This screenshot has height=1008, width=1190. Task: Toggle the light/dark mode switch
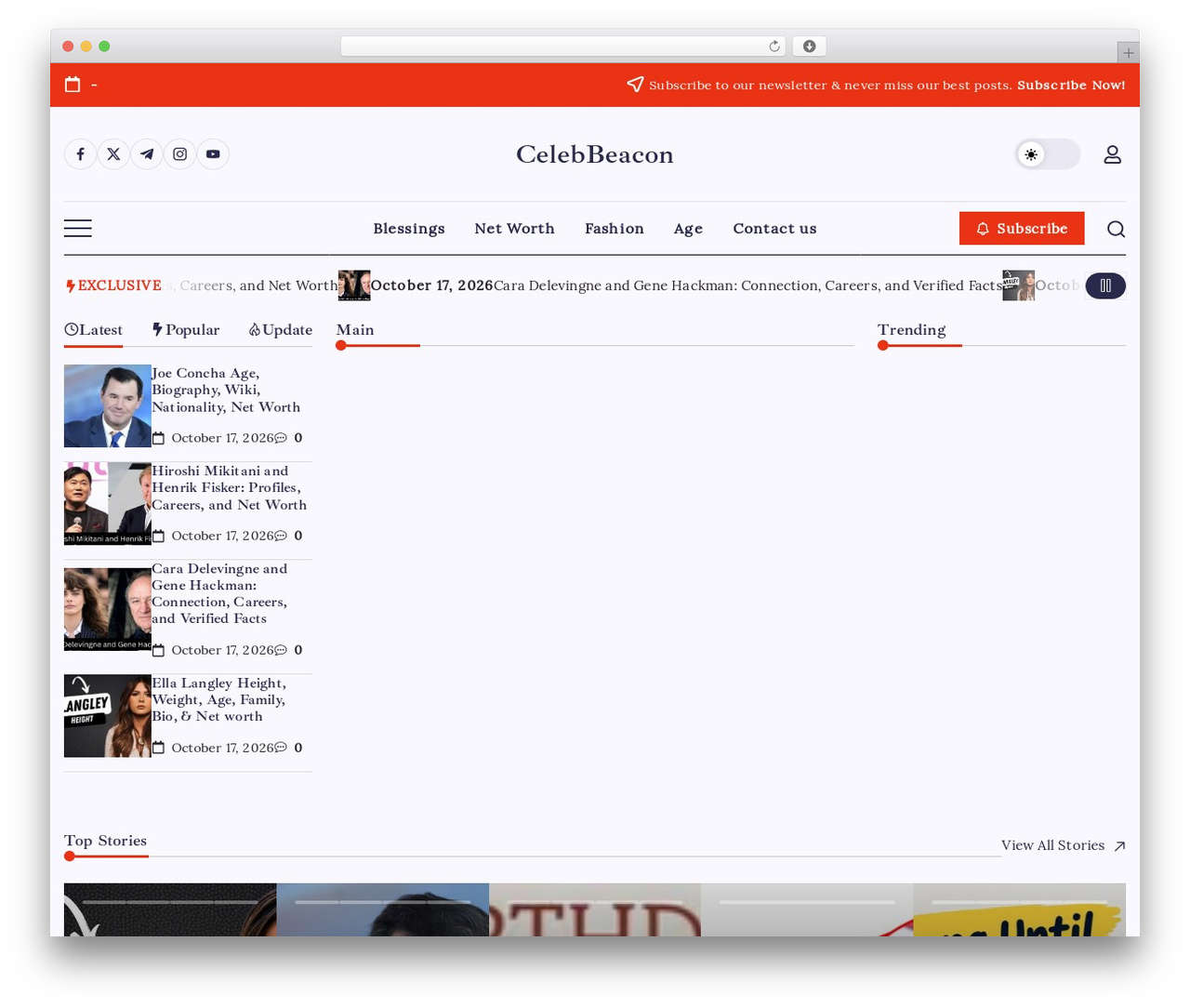1048,154
